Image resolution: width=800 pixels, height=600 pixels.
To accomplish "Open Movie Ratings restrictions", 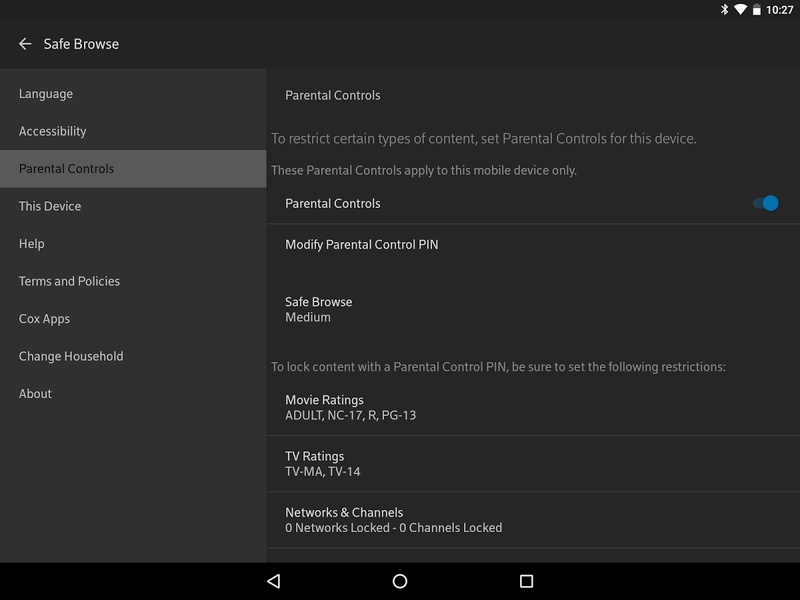I will tap(533, 408).
